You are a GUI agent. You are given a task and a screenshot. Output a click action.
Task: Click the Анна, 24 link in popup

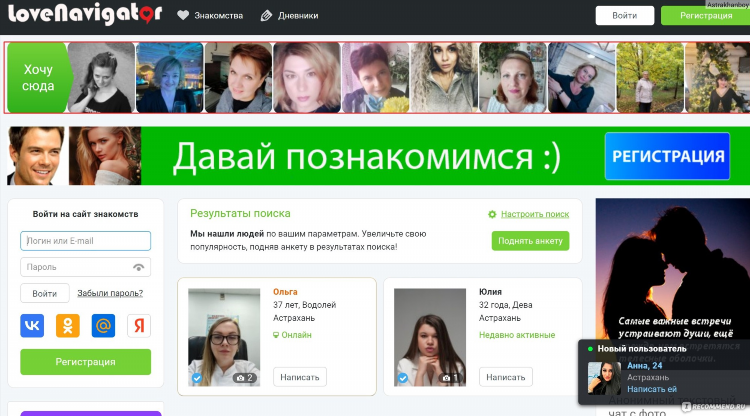[x=645, y=365]
